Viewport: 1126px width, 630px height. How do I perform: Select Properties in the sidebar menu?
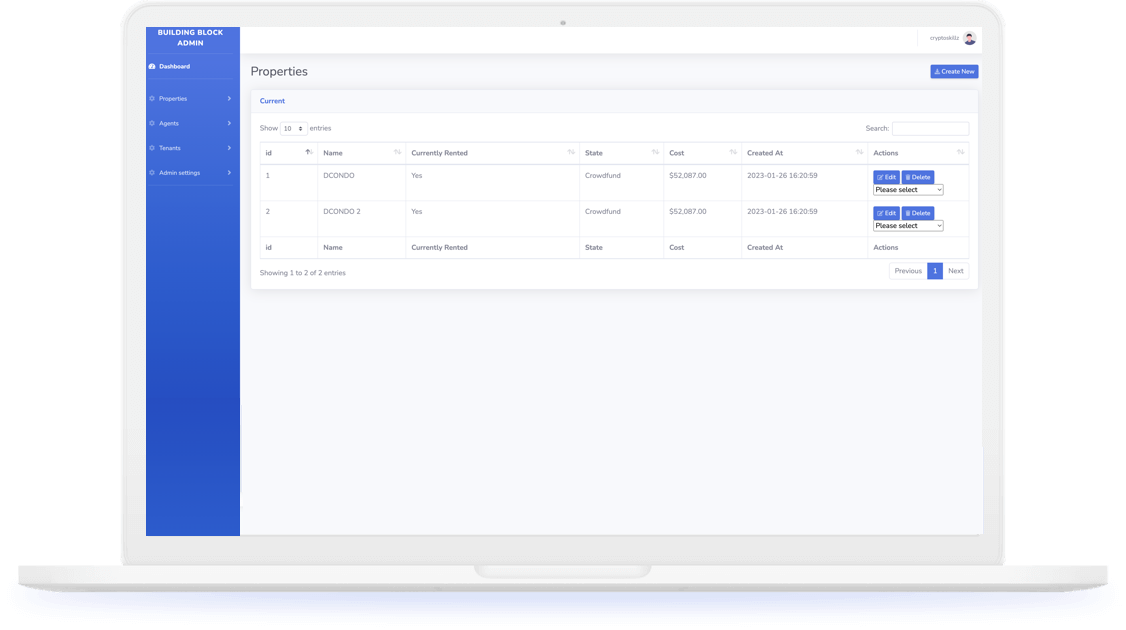173,99
